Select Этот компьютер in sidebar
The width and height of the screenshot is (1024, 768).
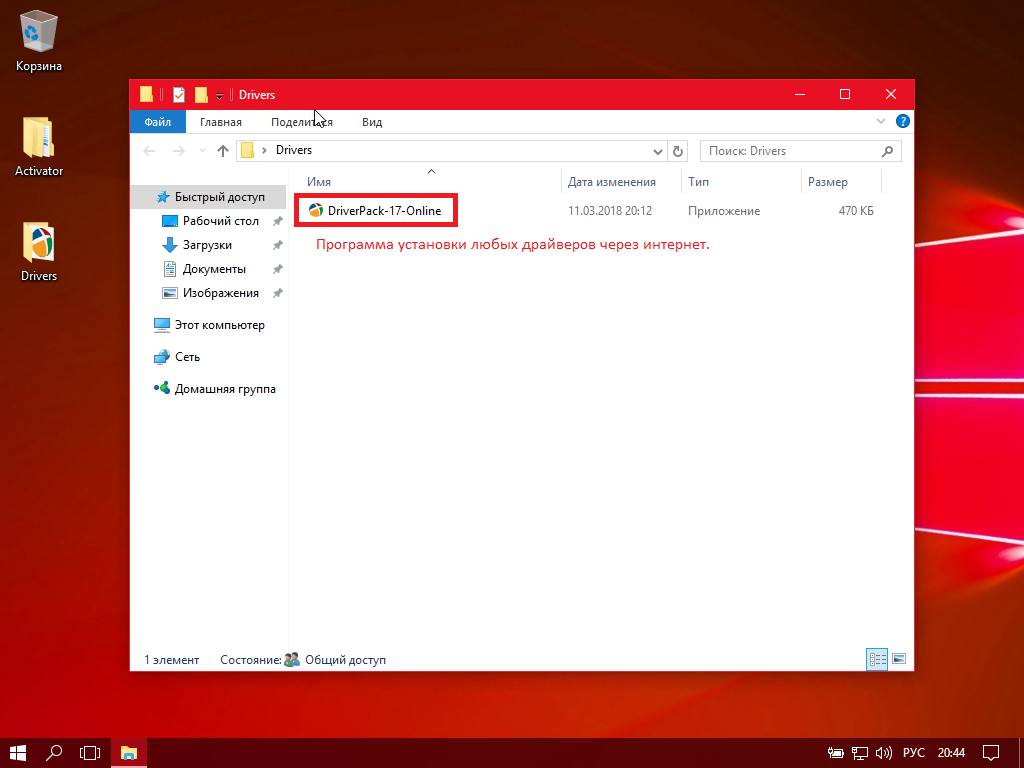tap(219, 325)
